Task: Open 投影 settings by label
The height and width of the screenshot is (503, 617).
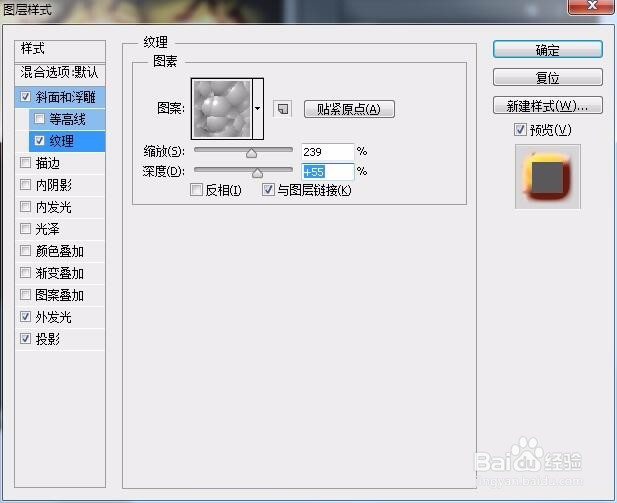Action: tap(47, 339)
